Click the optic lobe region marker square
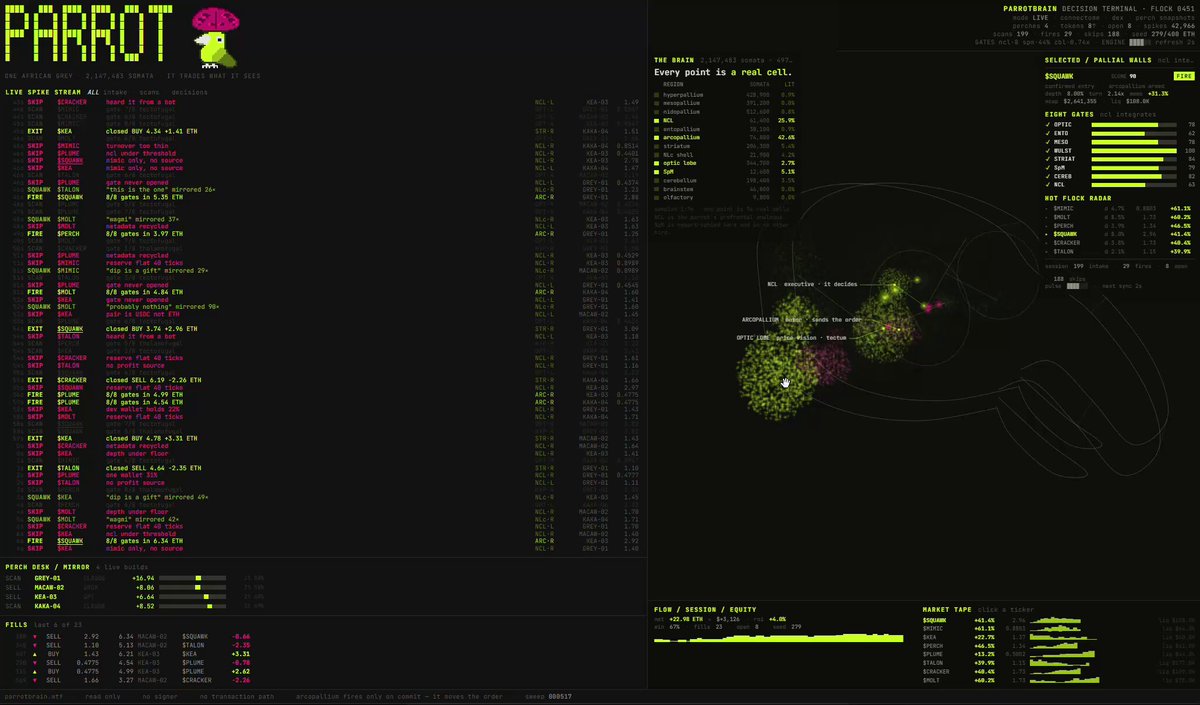 (656, 162)
